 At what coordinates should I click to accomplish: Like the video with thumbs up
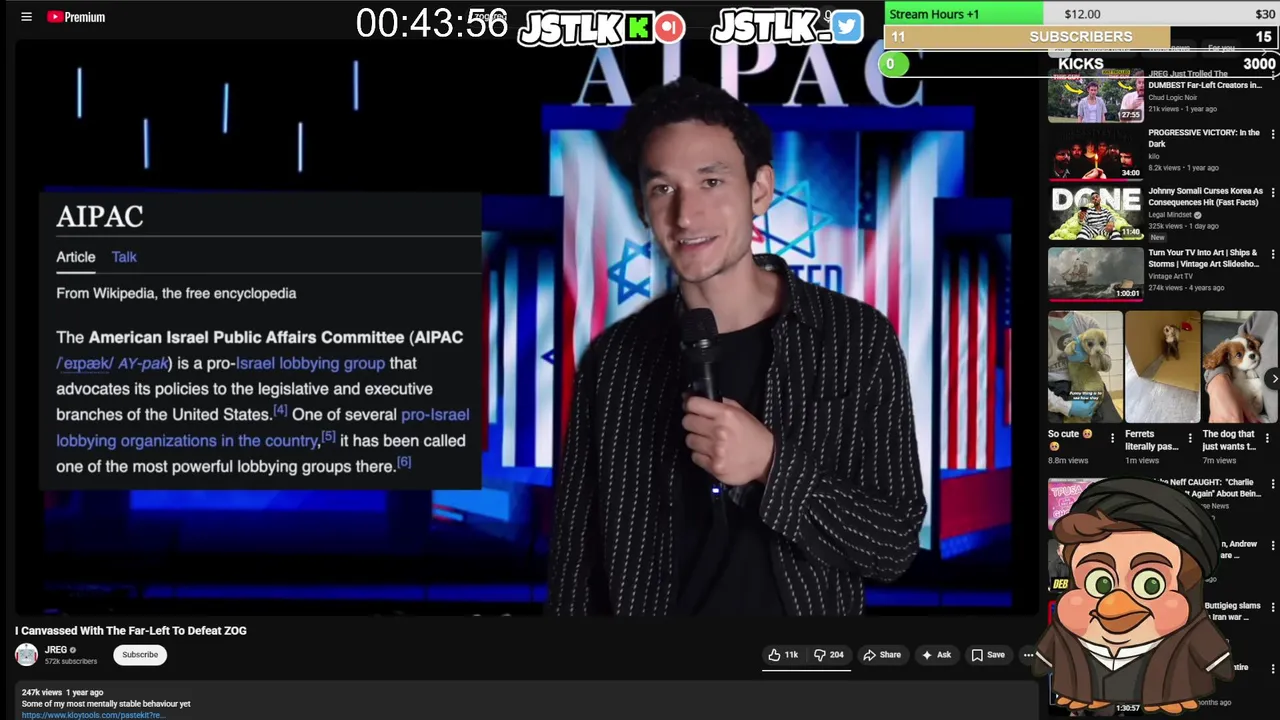point(783,655)
